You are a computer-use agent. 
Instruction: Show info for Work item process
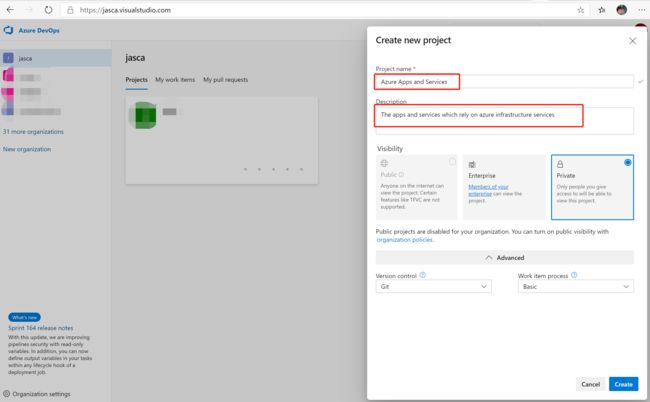[x=574, y=275]
